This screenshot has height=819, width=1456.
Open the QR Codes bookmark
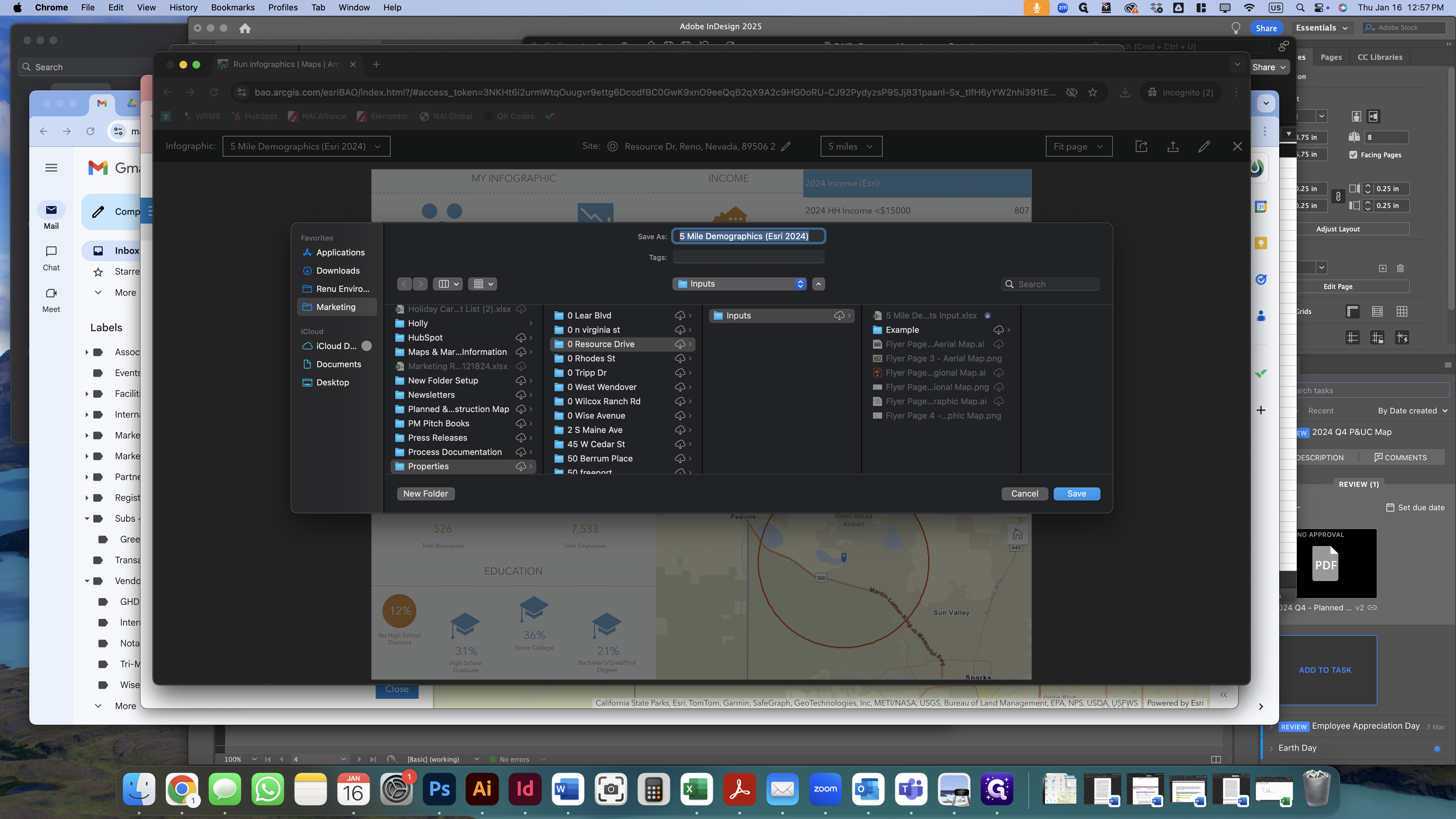[508, 116]
